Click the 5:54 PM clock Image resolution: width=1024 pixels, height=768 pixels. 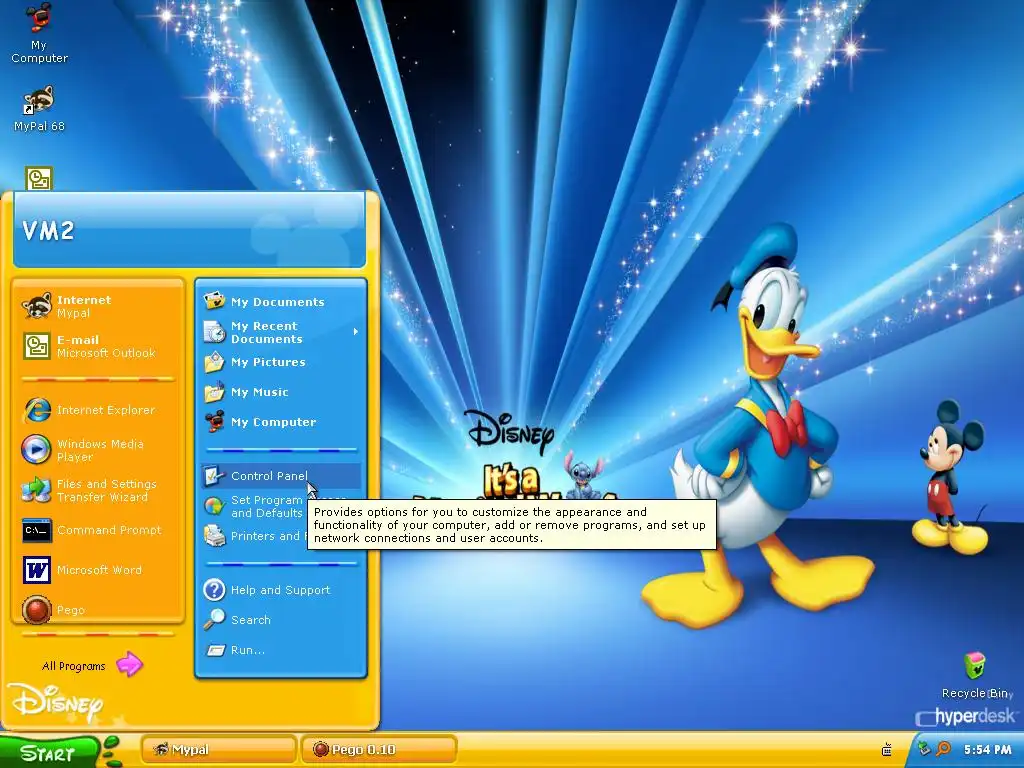[x=987, y=750]
